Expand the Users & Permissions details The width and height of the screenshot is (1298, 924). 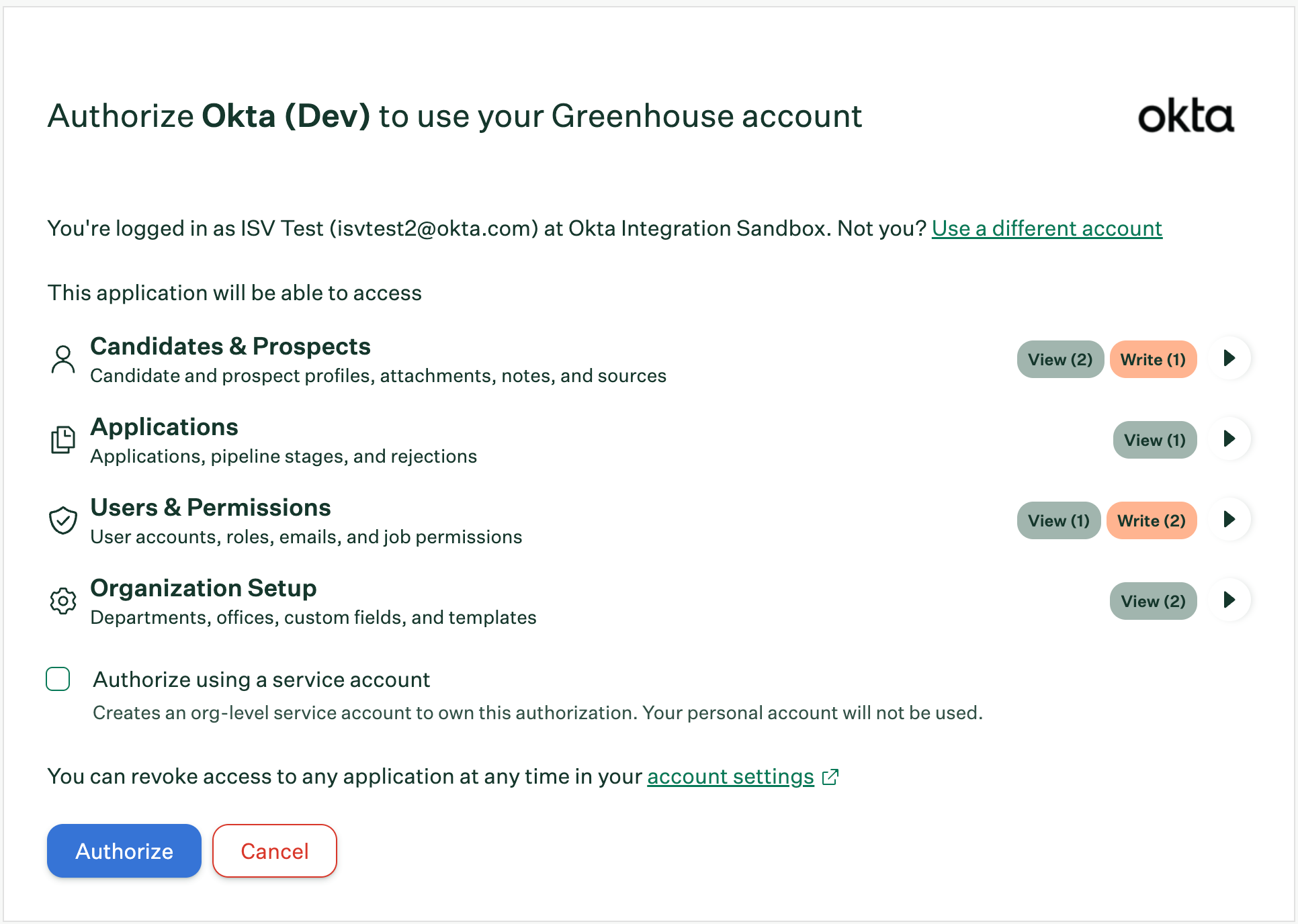(x=1229, y=519)
